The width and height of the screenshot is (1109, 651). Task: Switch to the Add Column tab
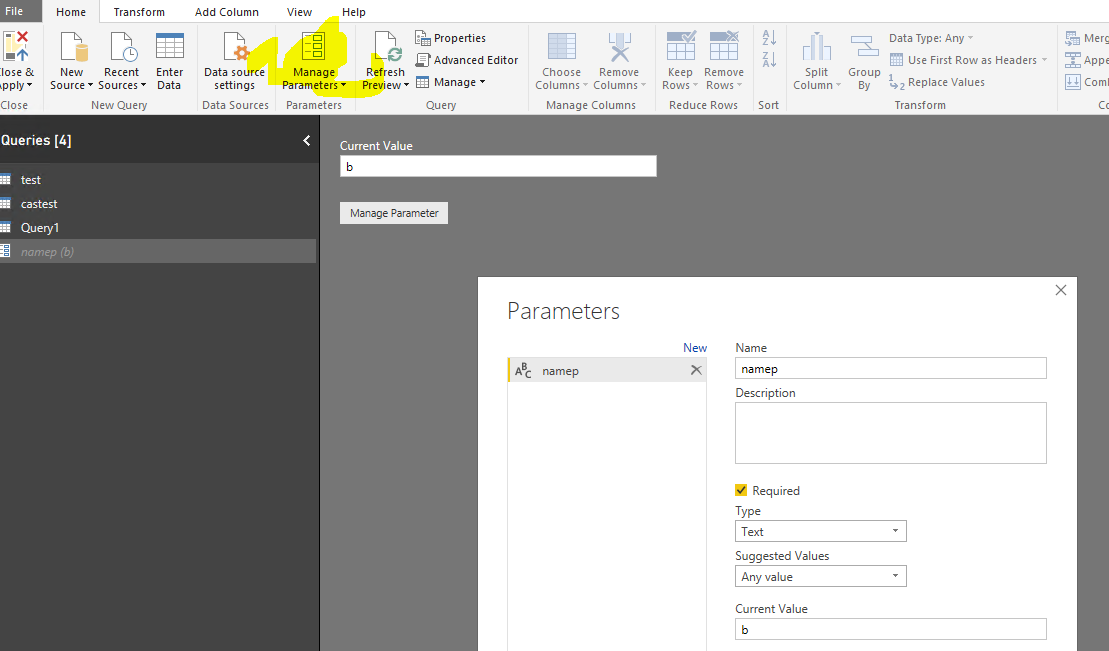pyautogui.click(x=227, y=12)
